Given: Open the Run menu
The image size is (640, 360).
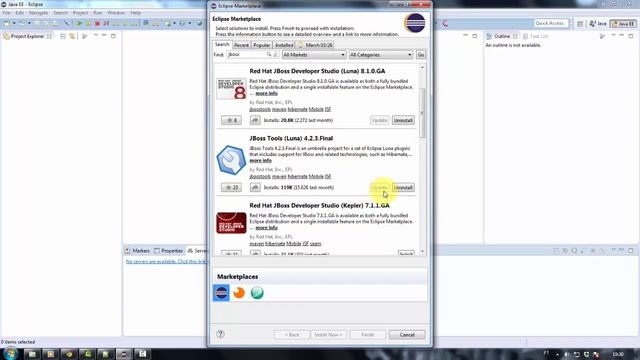Looking at the screenshot, I should coord(98,13).
